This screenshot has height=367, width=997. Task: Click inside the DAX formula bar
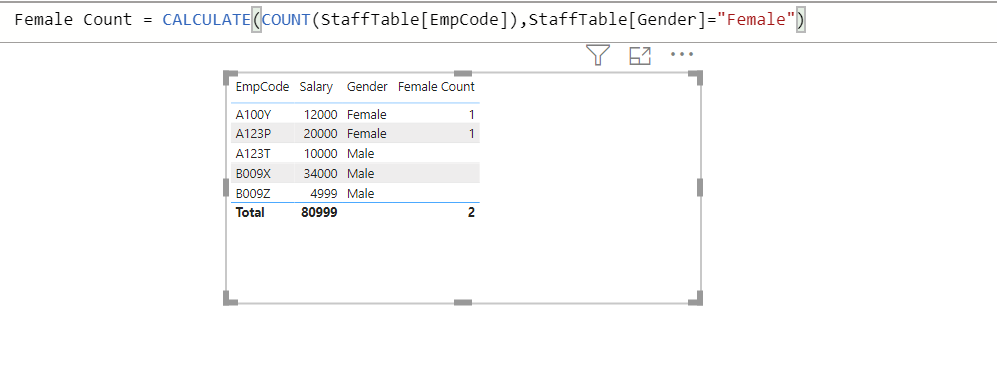(498, 21)
